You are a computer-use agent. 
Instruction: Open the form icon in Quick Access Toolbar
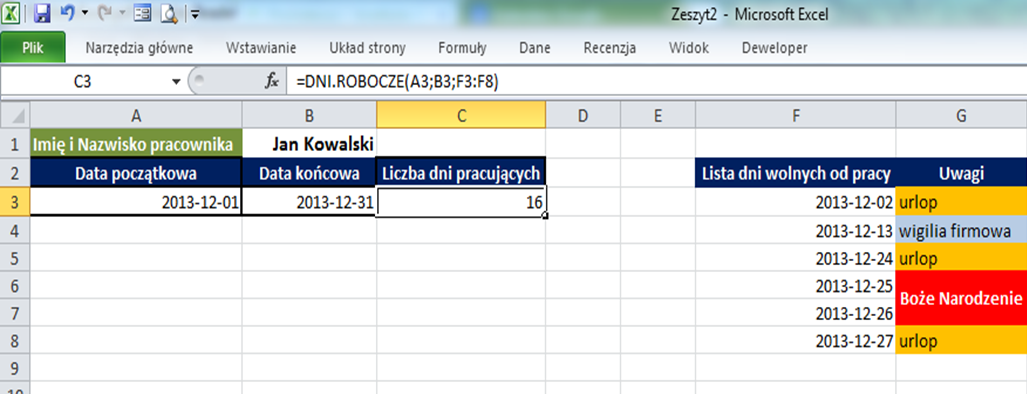[142, 12]
